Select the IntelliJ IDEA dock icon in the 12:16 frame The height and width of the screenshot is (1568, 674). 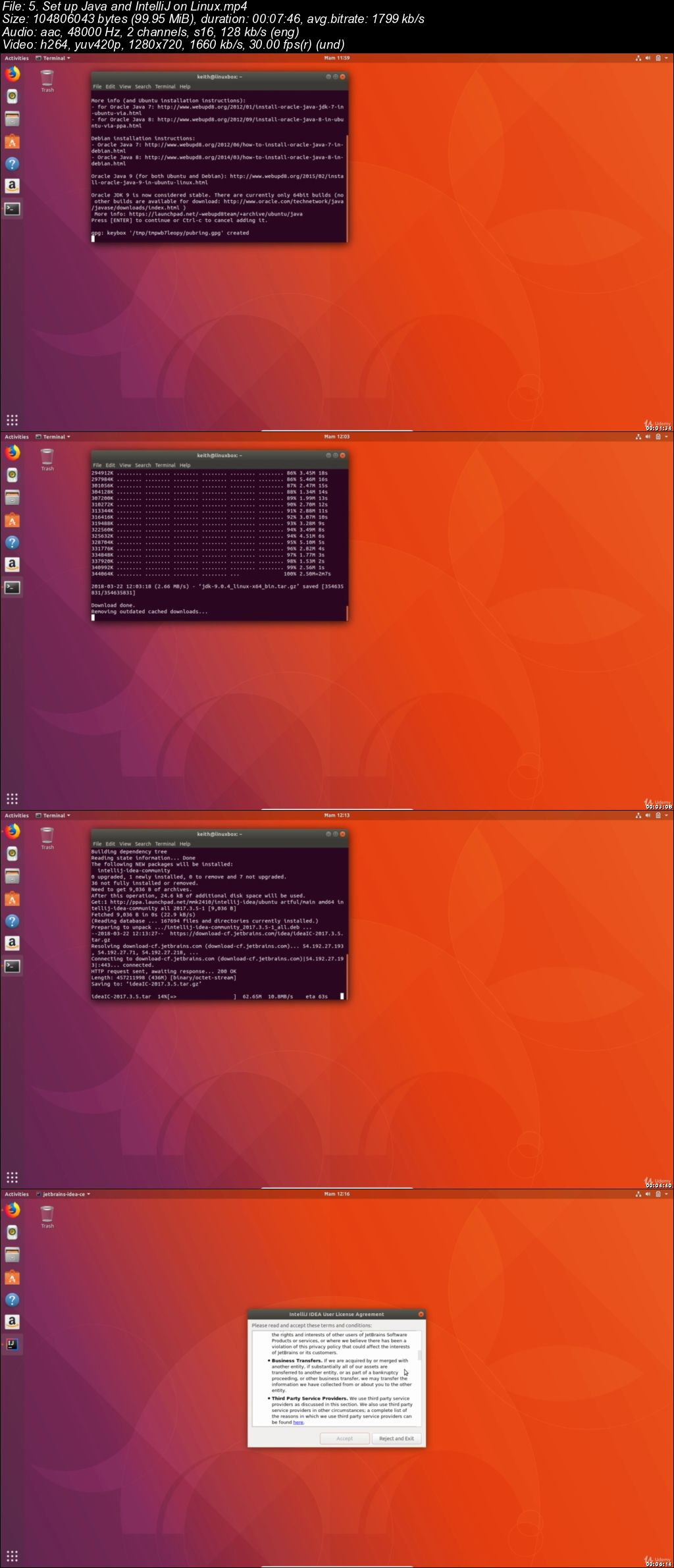(12, 1345)
